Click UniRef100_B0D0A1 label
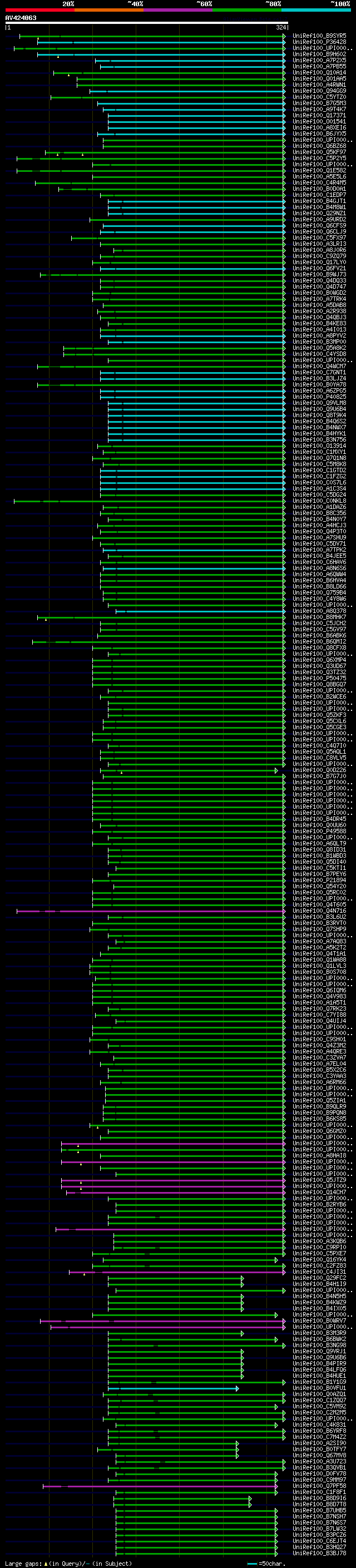Viewport: 356px width, 1568px height. coord(319,189)
